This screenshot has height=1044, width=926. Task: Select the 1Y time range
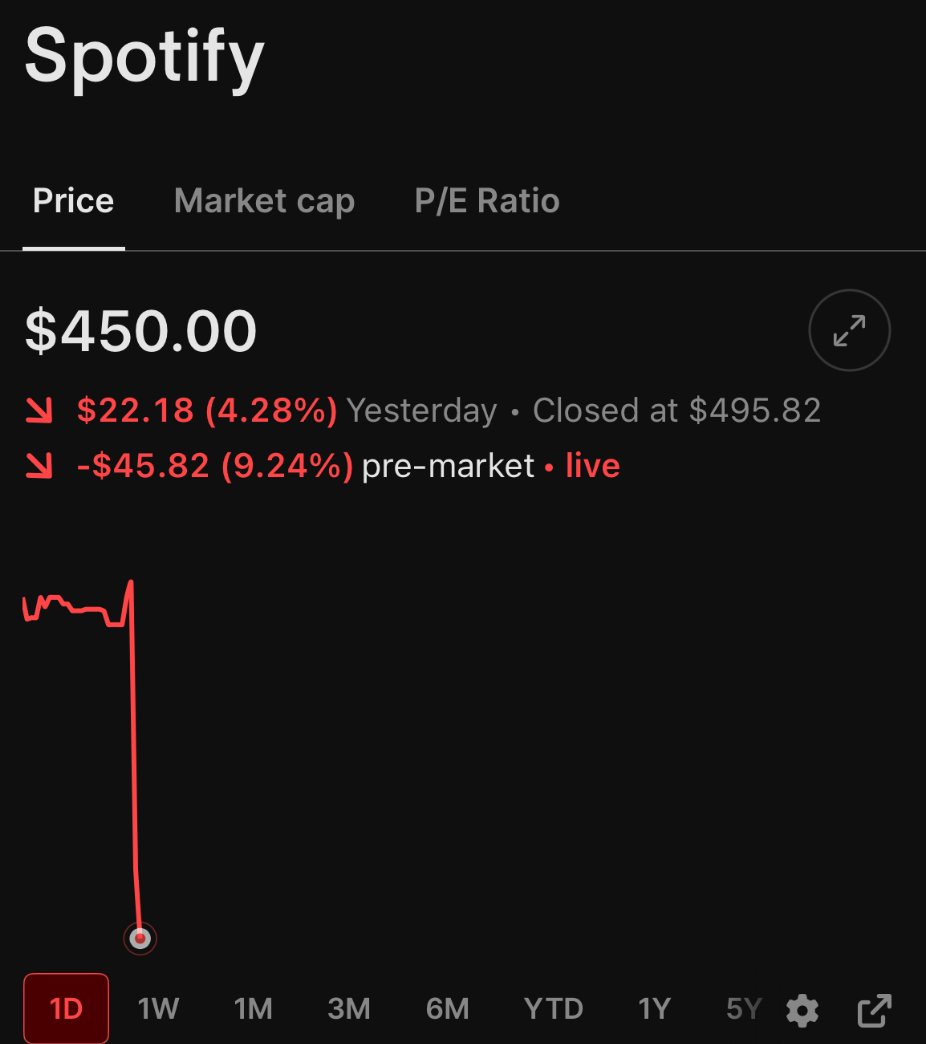click(x=654, y=1009)
